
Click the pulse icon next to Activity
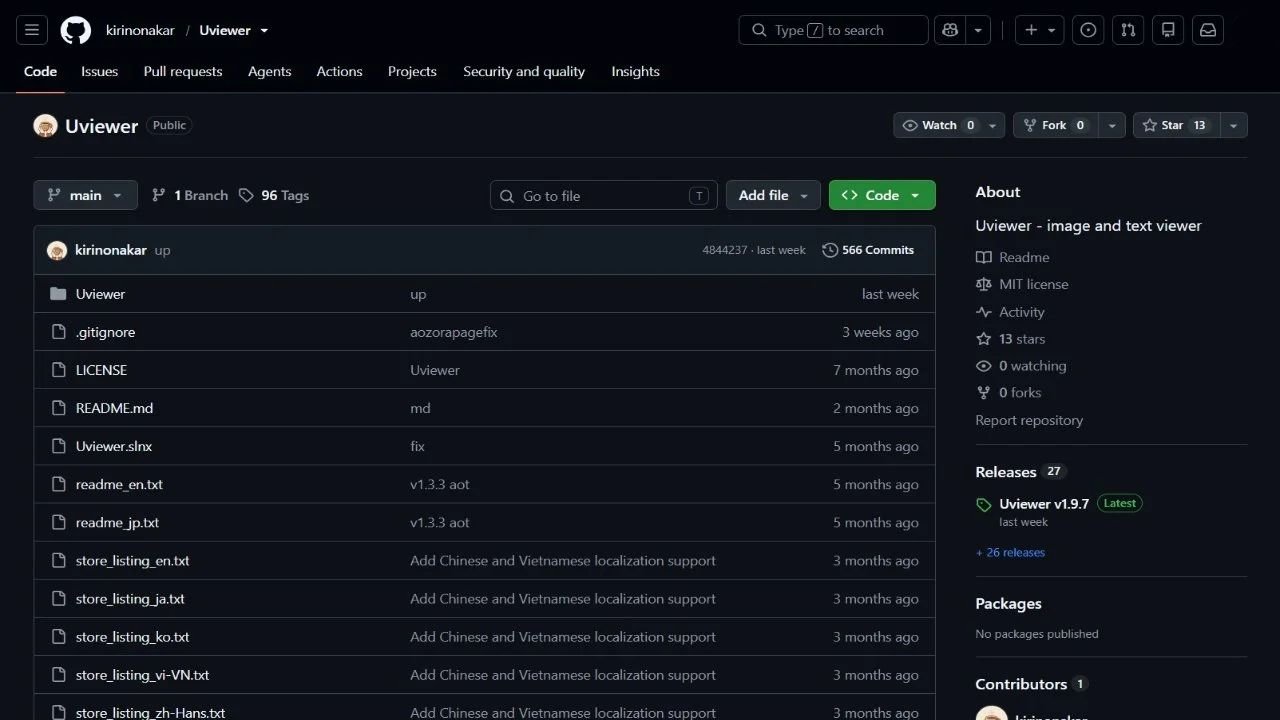click(x=984, y=312)
